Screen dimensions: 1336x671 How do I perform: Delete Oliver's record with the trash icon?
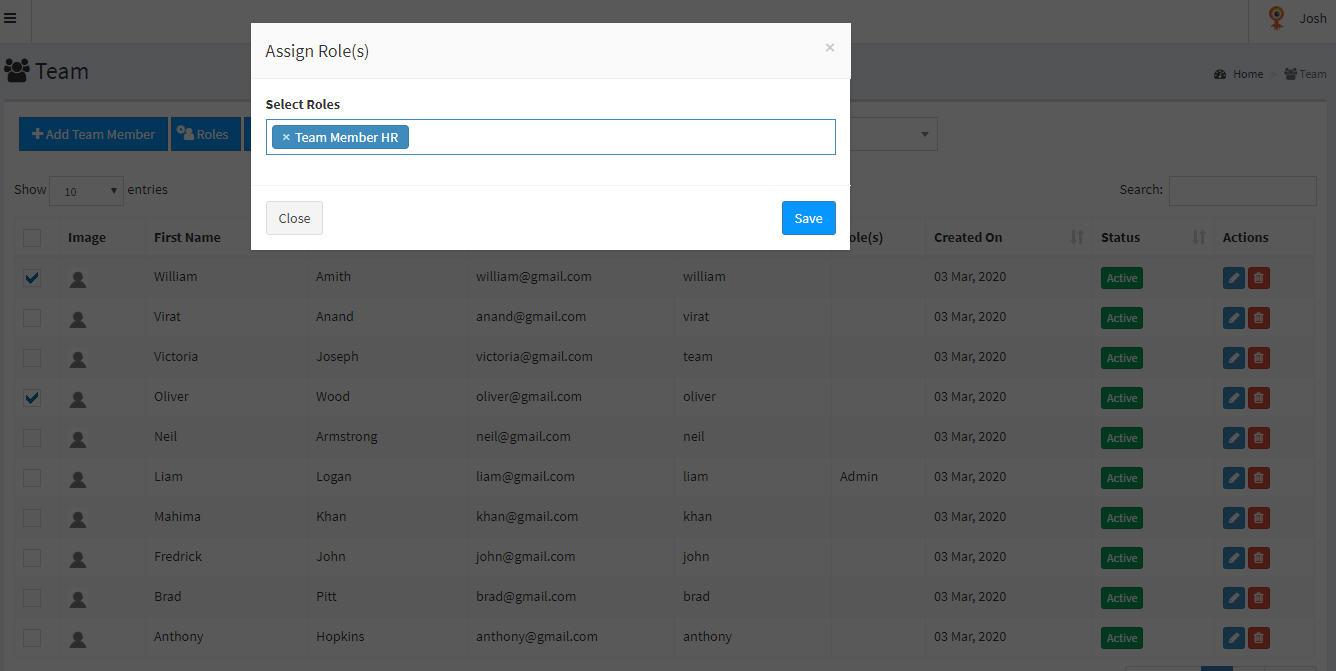point(1259,398)
